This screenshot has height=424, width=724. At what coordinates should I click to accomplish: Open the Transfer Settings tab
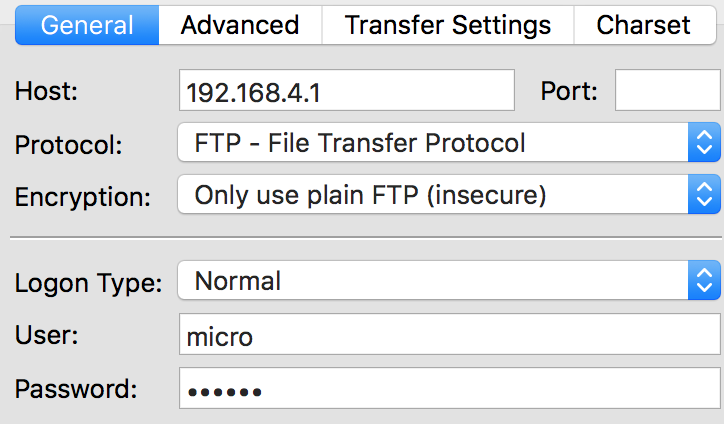click(x=447, y=25)
